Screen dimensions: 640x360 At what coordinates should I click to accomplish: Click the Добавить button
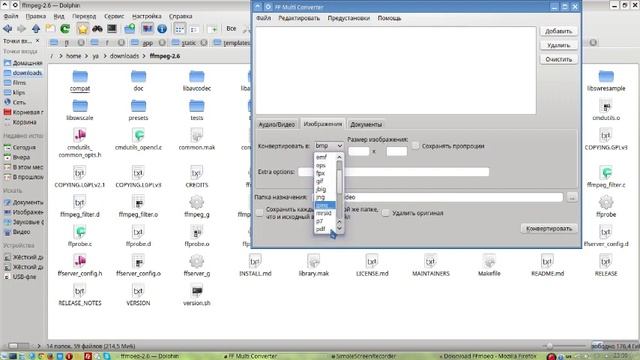[558, 31]
